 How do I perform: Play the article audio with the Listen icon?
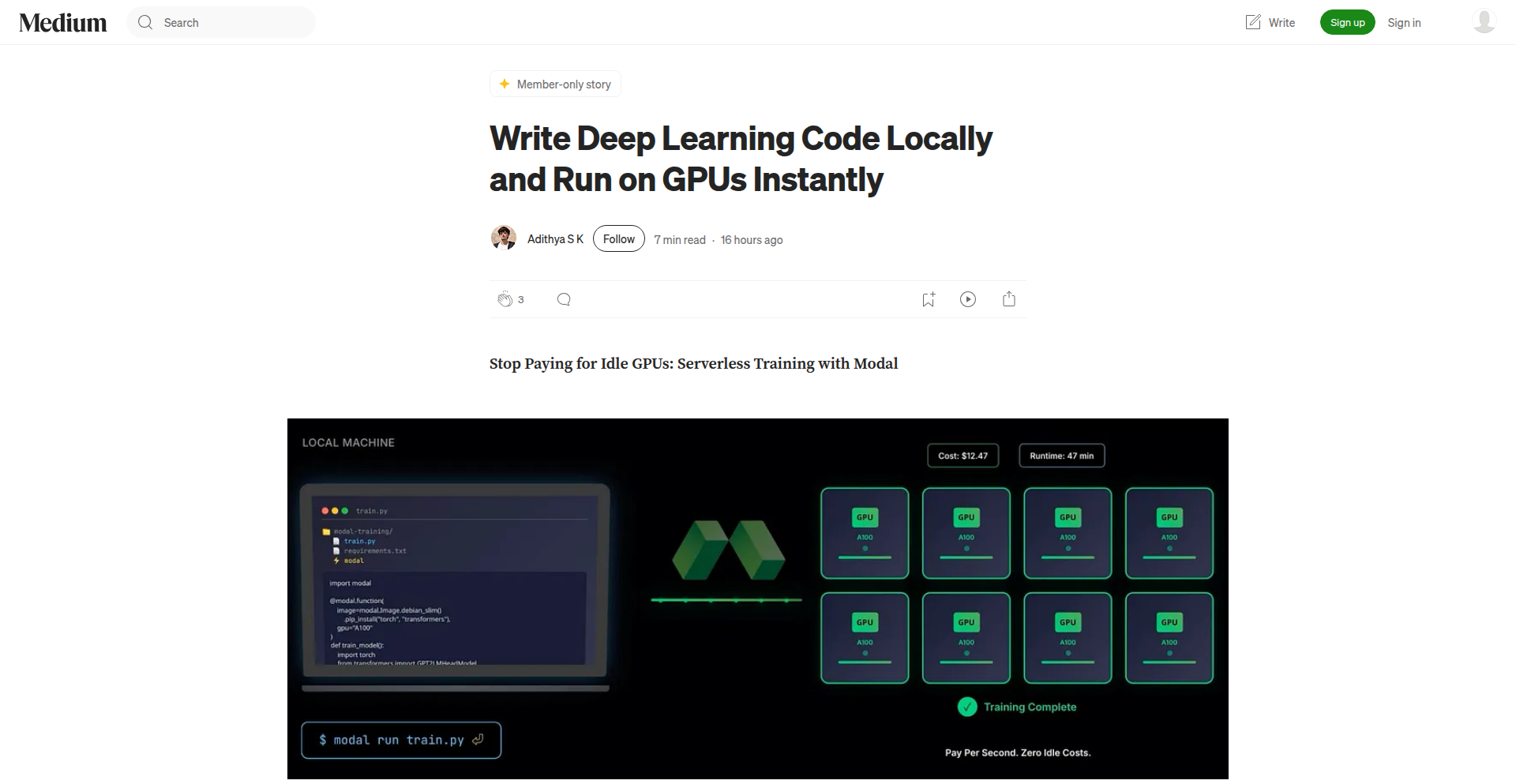(968, 299)
